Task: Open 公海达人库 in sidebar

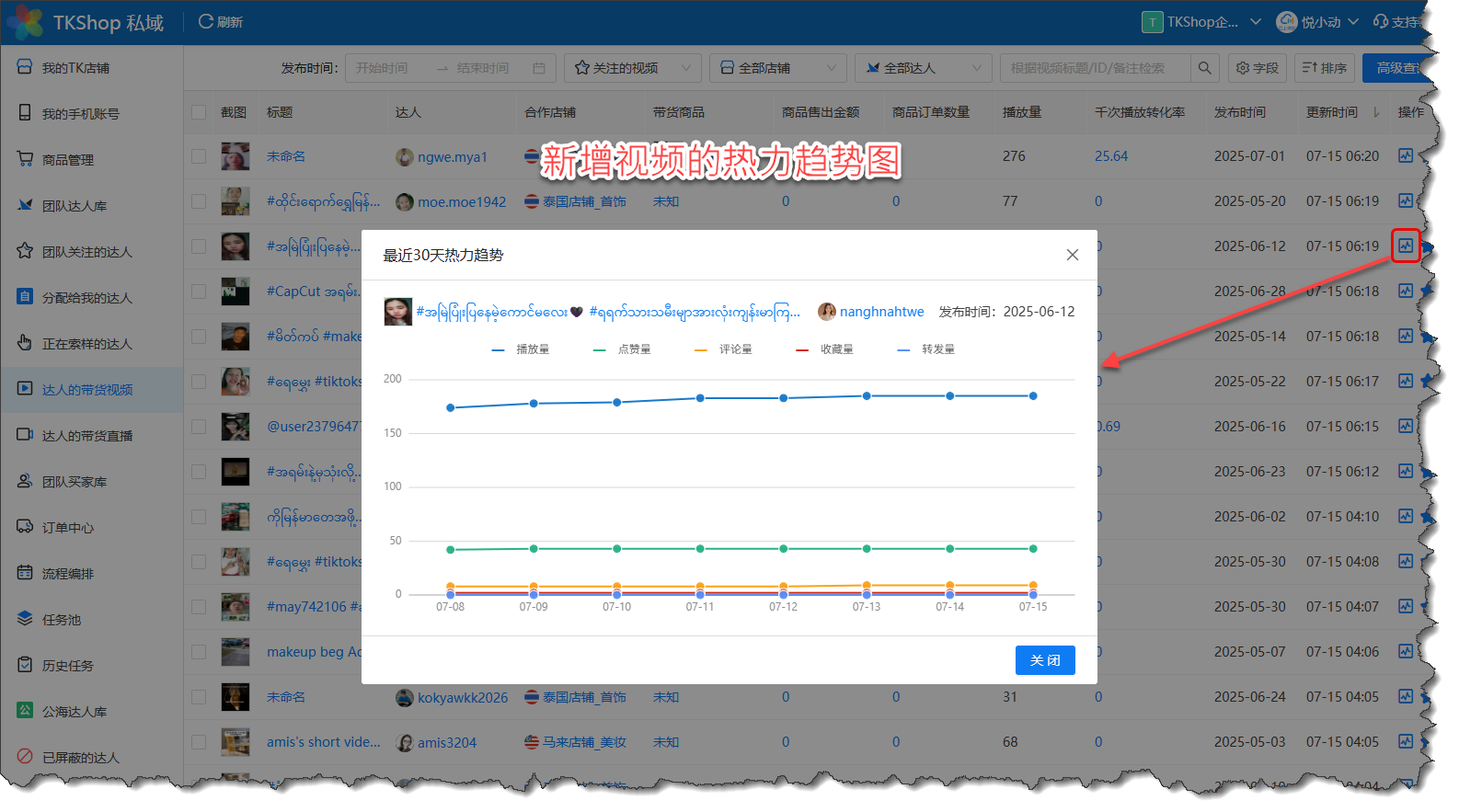Action: (x=92, y=712)
